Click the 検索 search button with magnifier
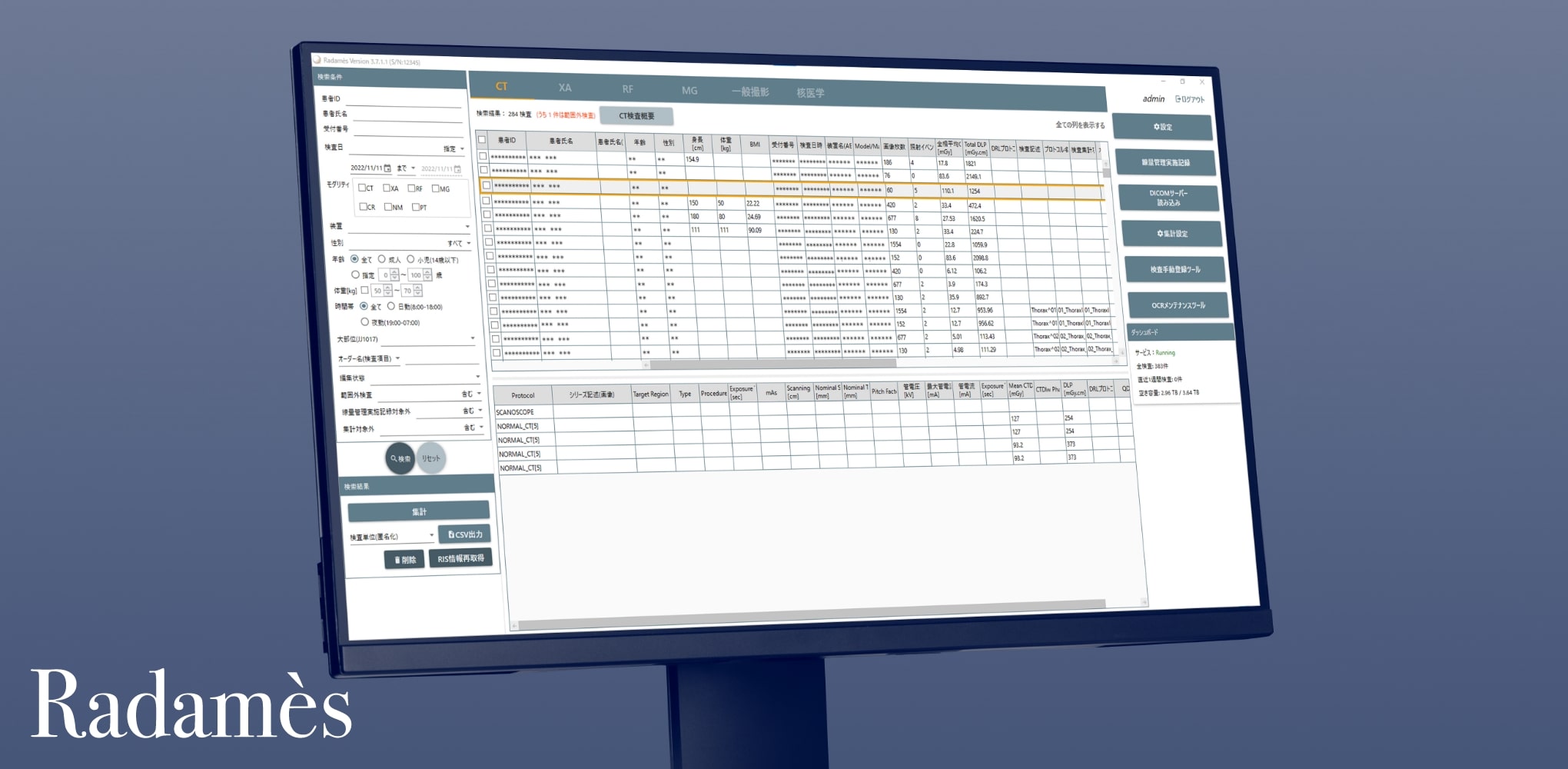 (400, 458)
